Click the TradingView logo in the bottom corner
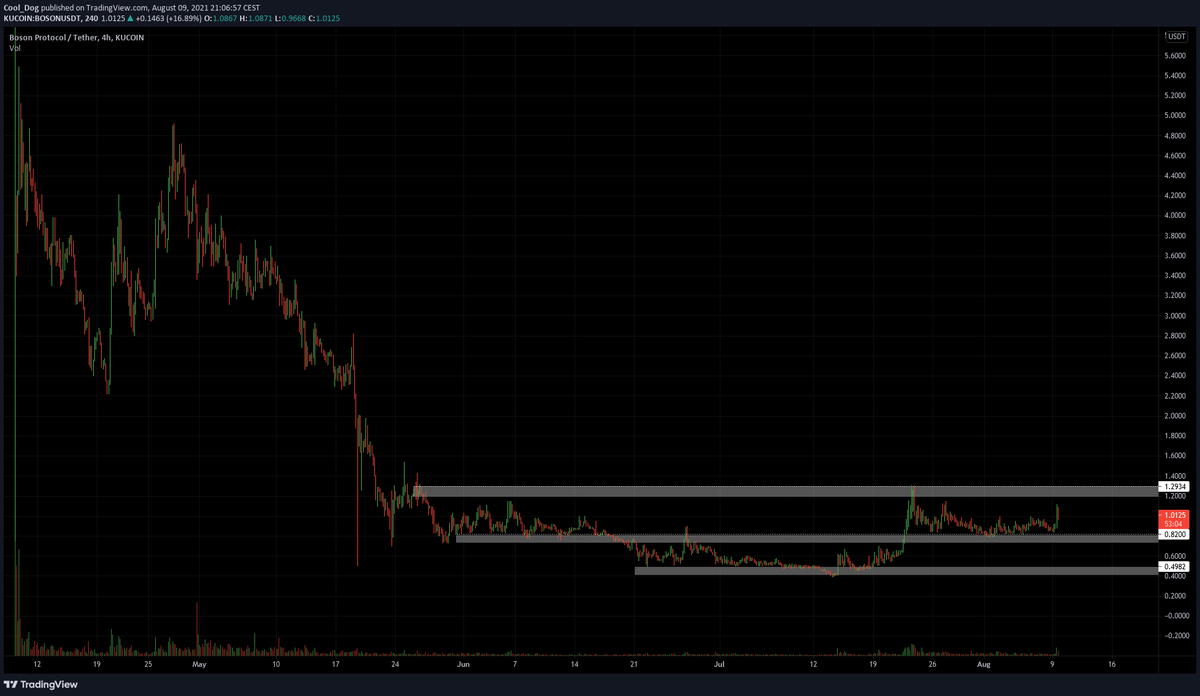1200x696 pixels. [x=41, y=683]
